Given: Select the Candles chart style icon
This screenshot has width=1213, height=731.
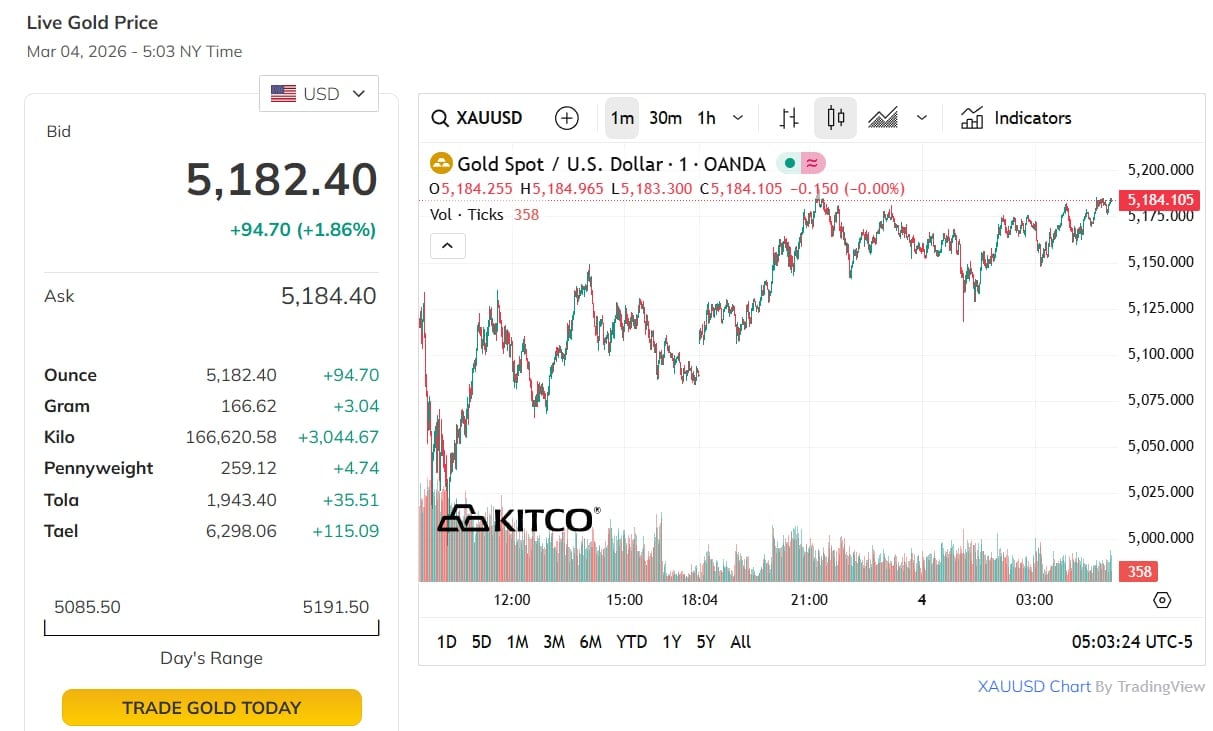Looking at the screenshot, I should pos(836,118).
